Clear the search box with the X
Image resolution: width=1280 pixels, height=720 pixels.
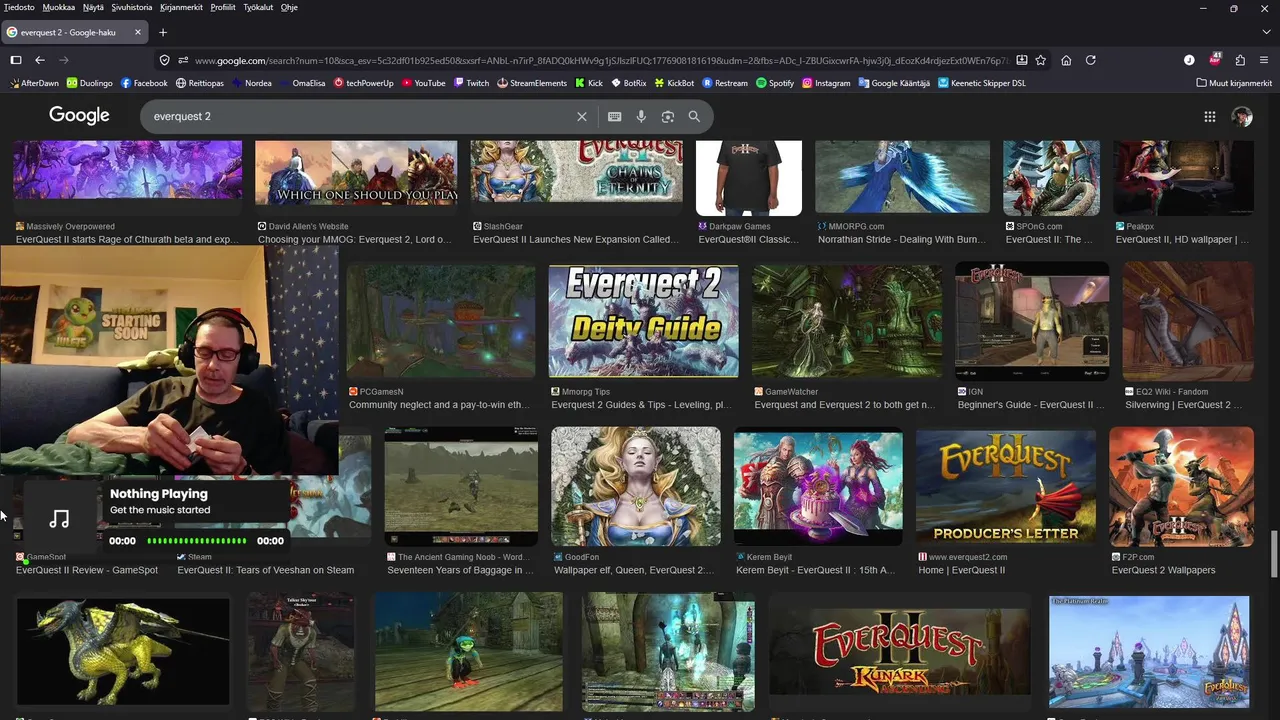click(582, 116)
